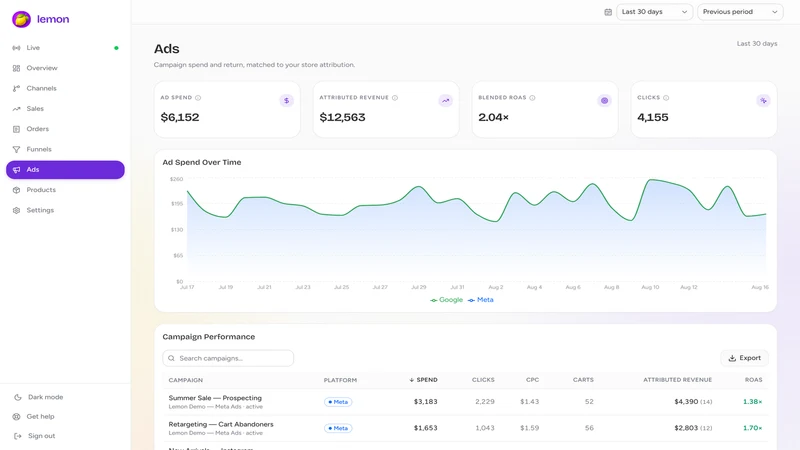Click the trend icon on Attributed Revenue card
Viewport: 800px width, 450px height.
(445, 101)
